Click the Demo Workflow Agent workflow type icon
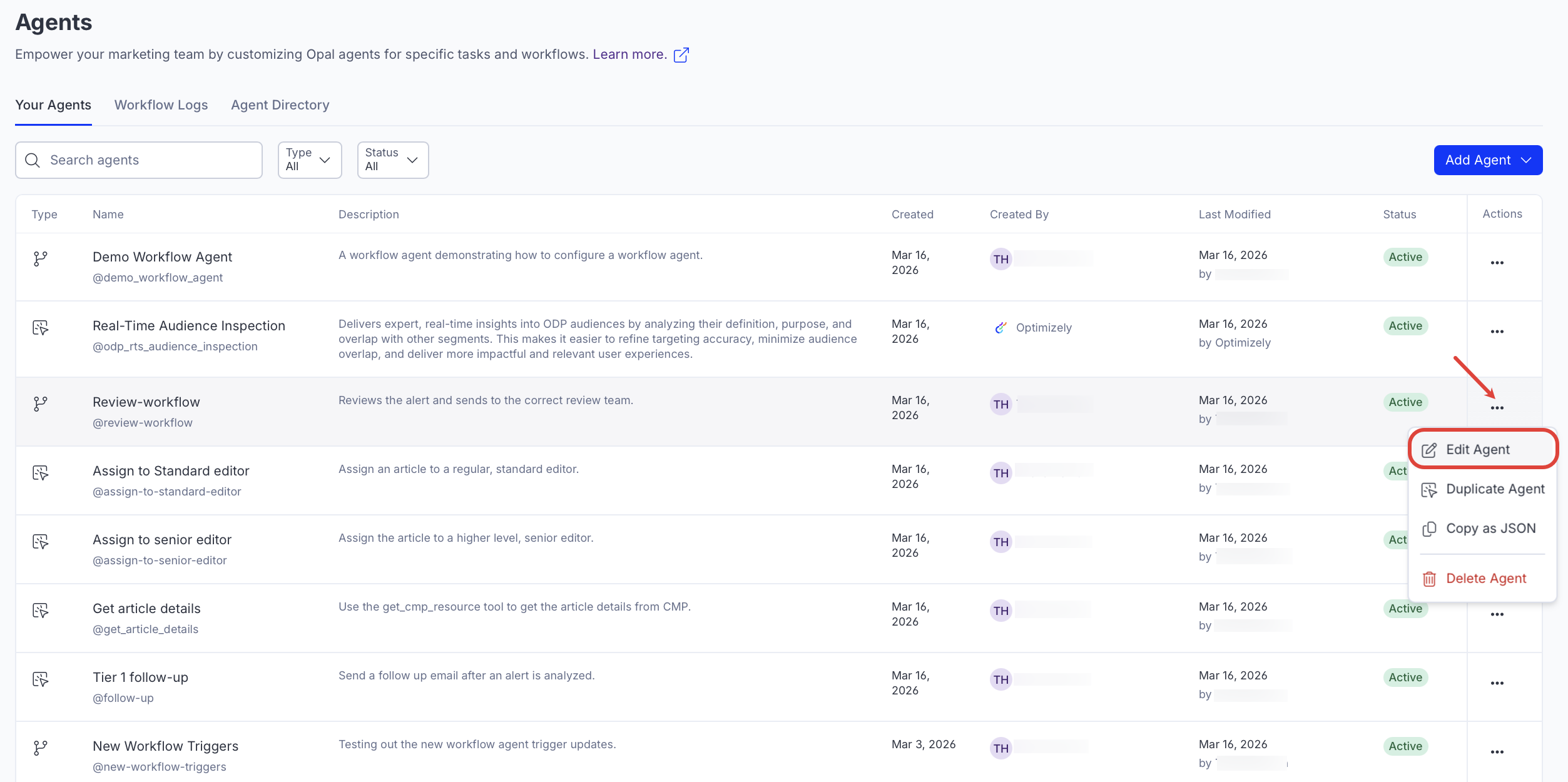 point(41,258)
